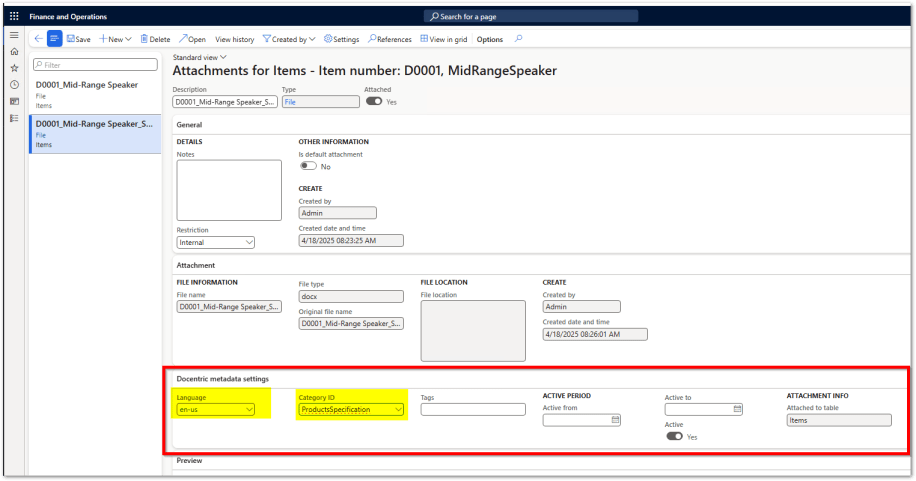Click the back arrow icon
Image resolution: width=916 pixels, height=481 pixels.
38,39
